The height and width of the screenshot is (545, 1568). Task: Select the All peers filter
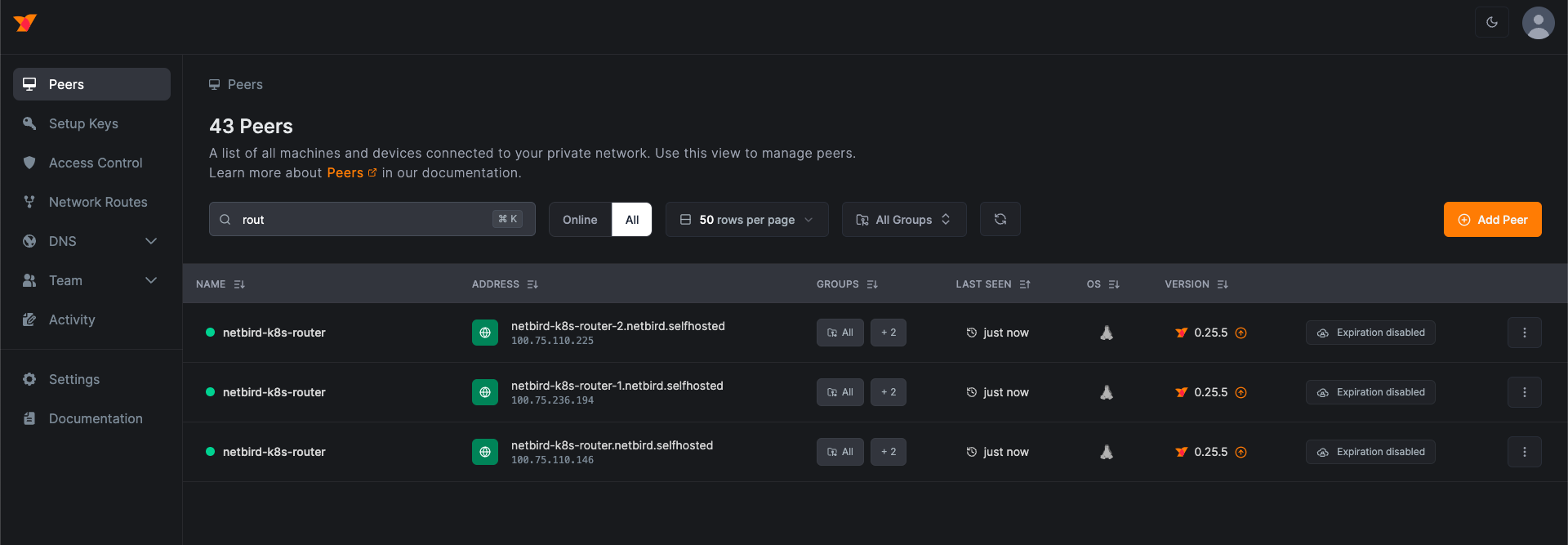632,220
